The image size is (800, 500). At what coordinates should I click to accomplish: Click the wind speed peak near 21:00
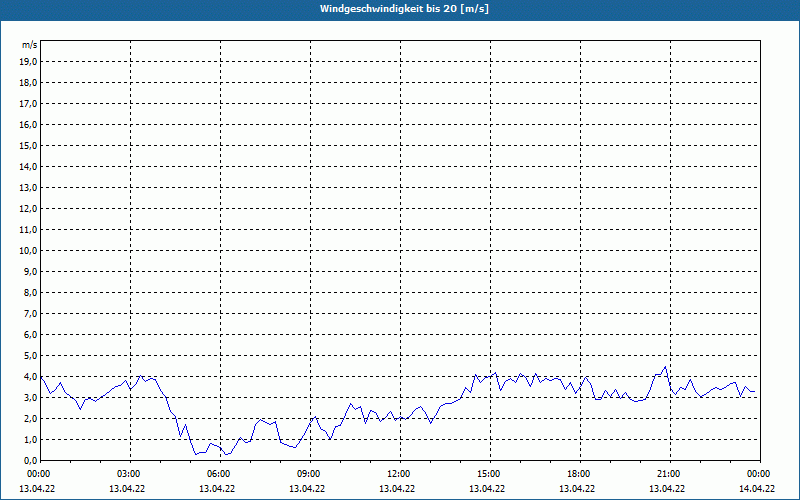[665, 366]
